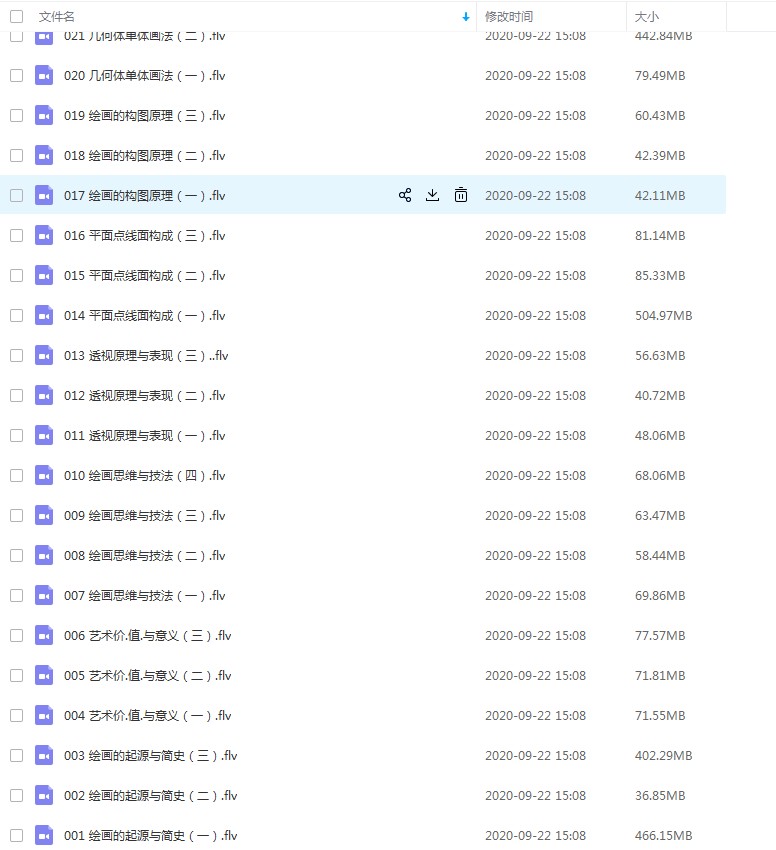Click video icon of 013 透视原理与表现（三）
776x850 pixels.
(44, 356)
